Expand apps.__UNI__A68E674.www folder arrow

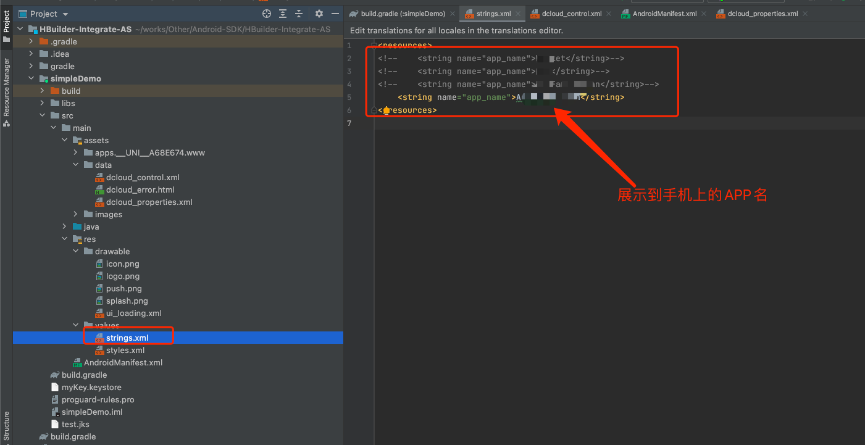(x=76, y=152)
